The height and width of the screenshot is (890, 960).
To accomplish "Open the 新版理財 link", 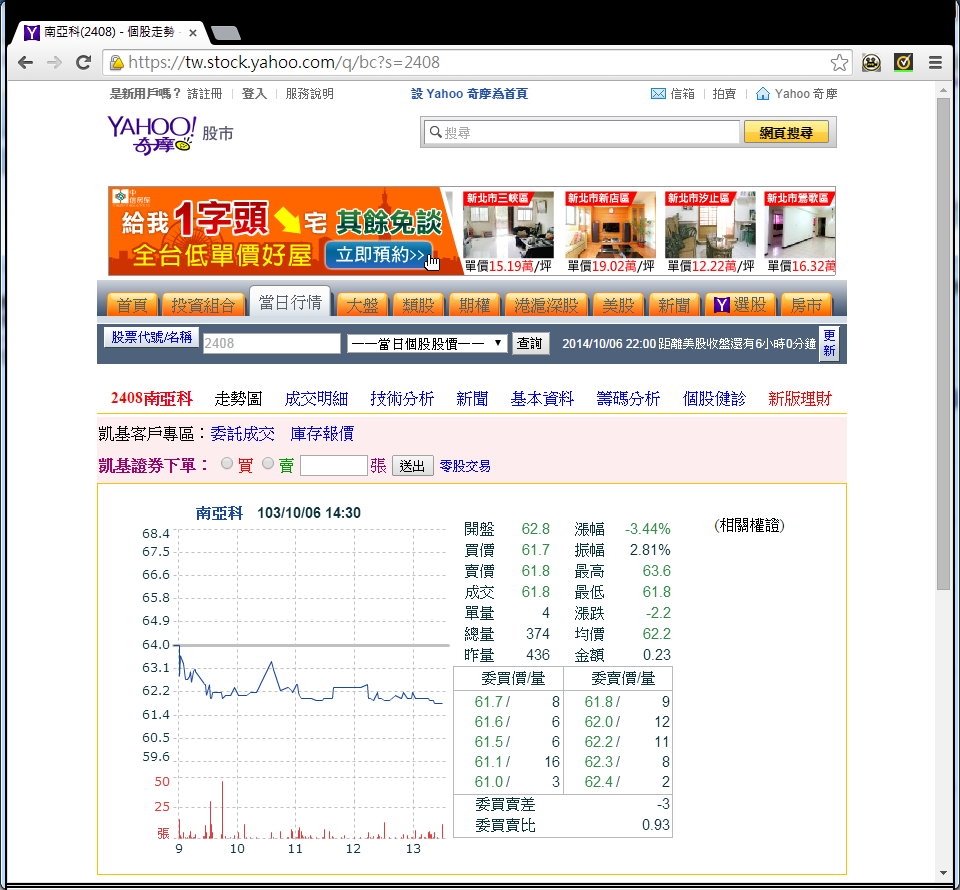I will 800,399.
